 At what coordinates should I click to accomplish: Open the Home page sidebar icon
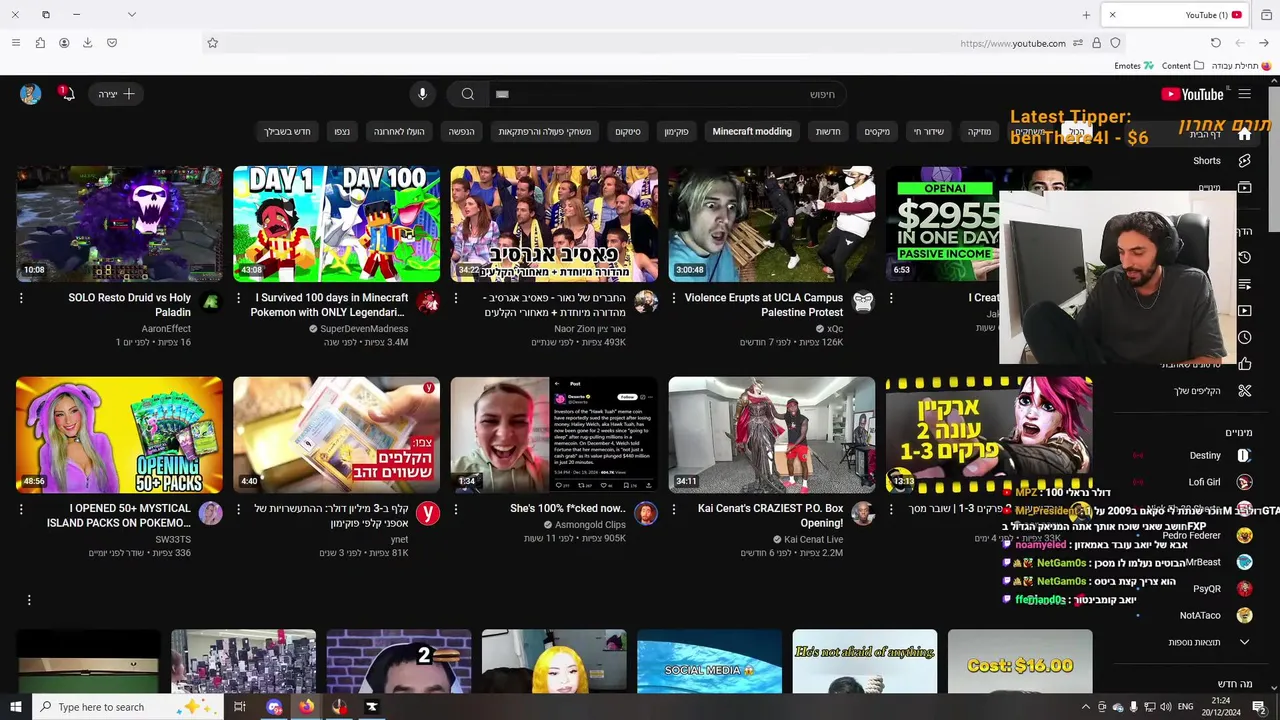[1244, 134]
